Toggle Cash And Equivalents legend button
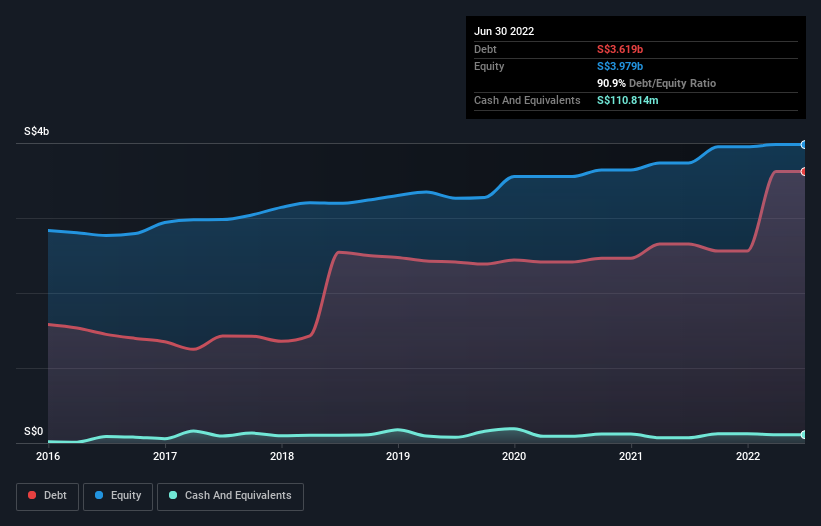Viewport: 821px width, 526px height. 230,496
